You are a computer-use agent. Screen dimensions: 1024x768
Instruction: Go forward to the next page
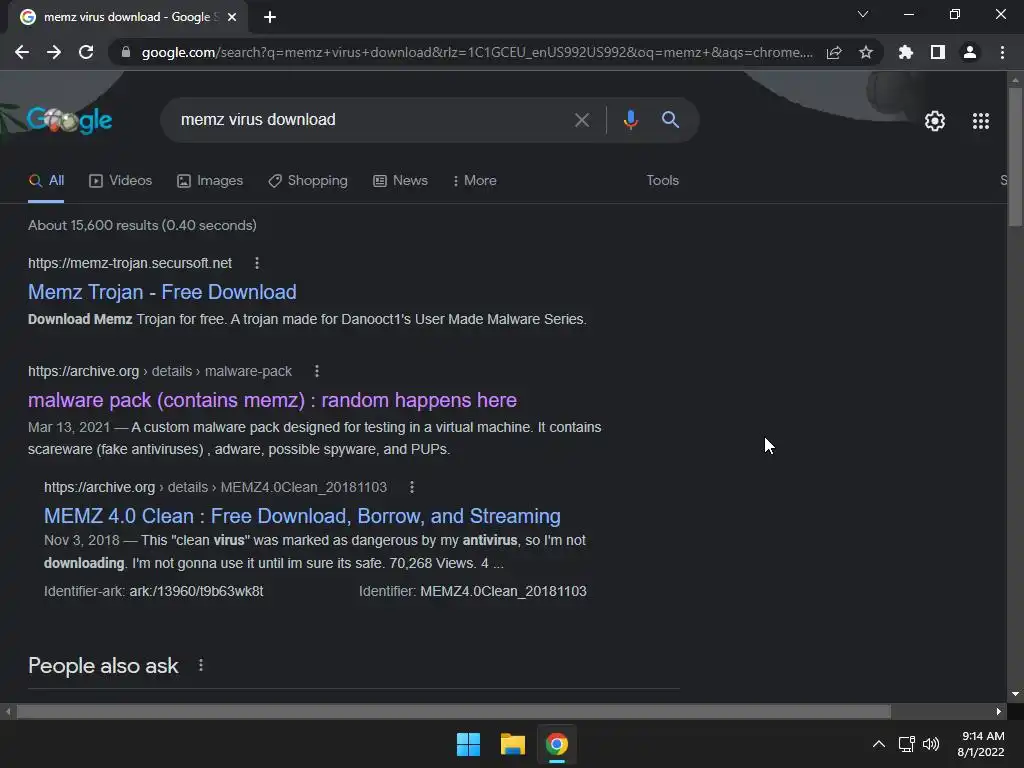pos(54,52)
